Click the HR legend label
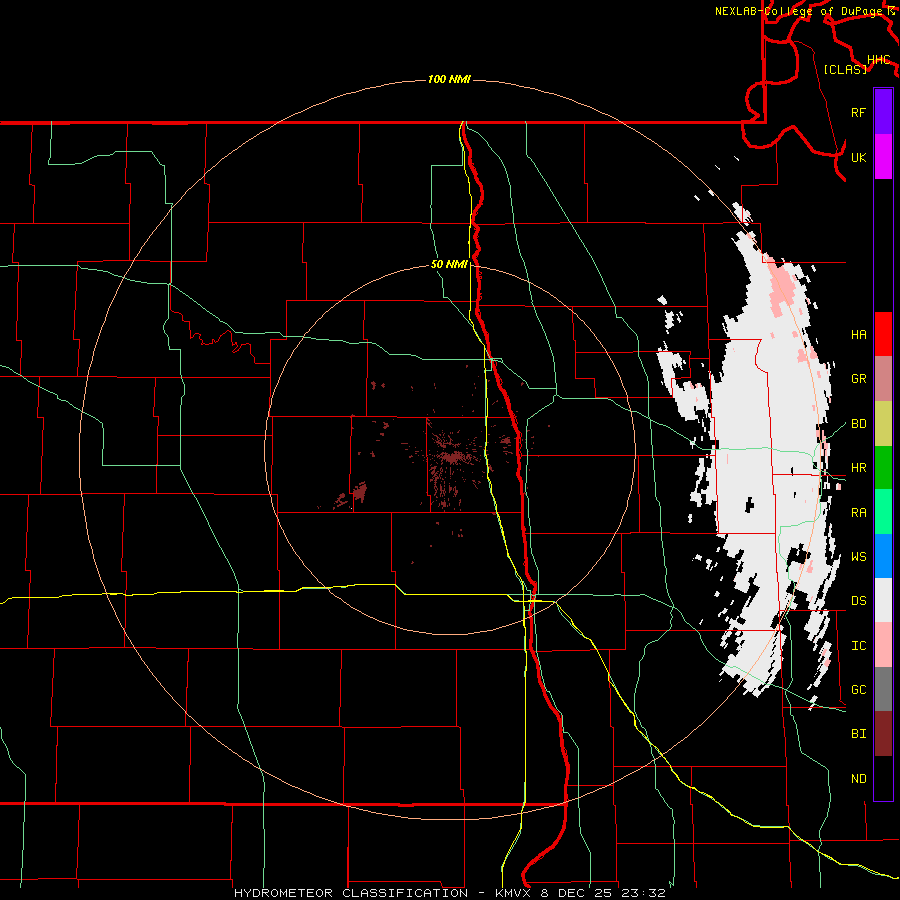 (858, 468)
